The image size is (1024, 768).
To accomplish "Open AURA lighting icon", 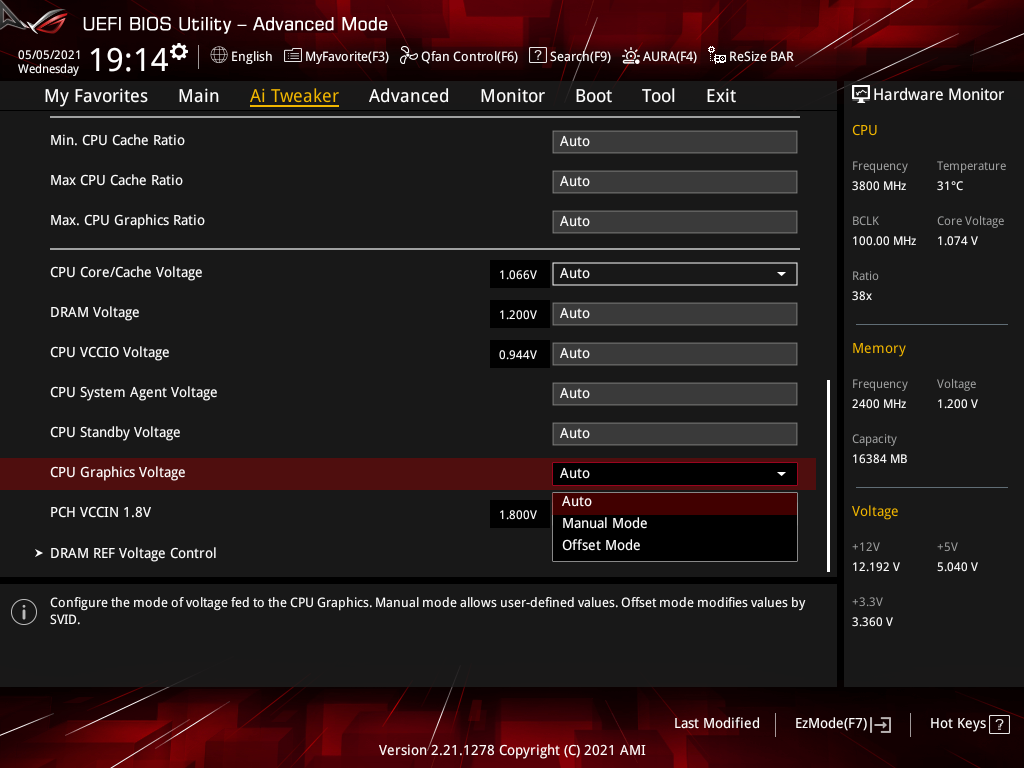I will point(631,56).
